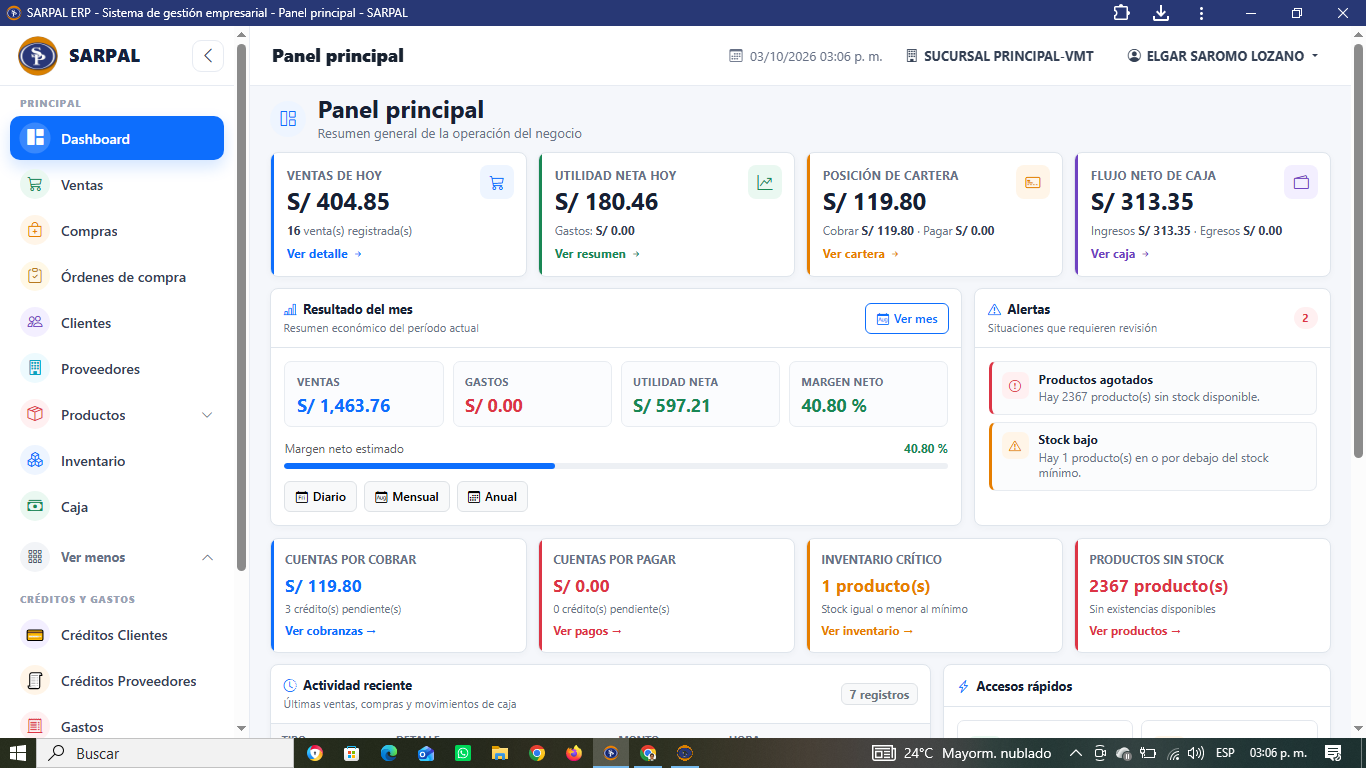Open the Ver productos link
Image resolution: width=1366 pixels, height=768 pixels.
tap(1136, 631)
